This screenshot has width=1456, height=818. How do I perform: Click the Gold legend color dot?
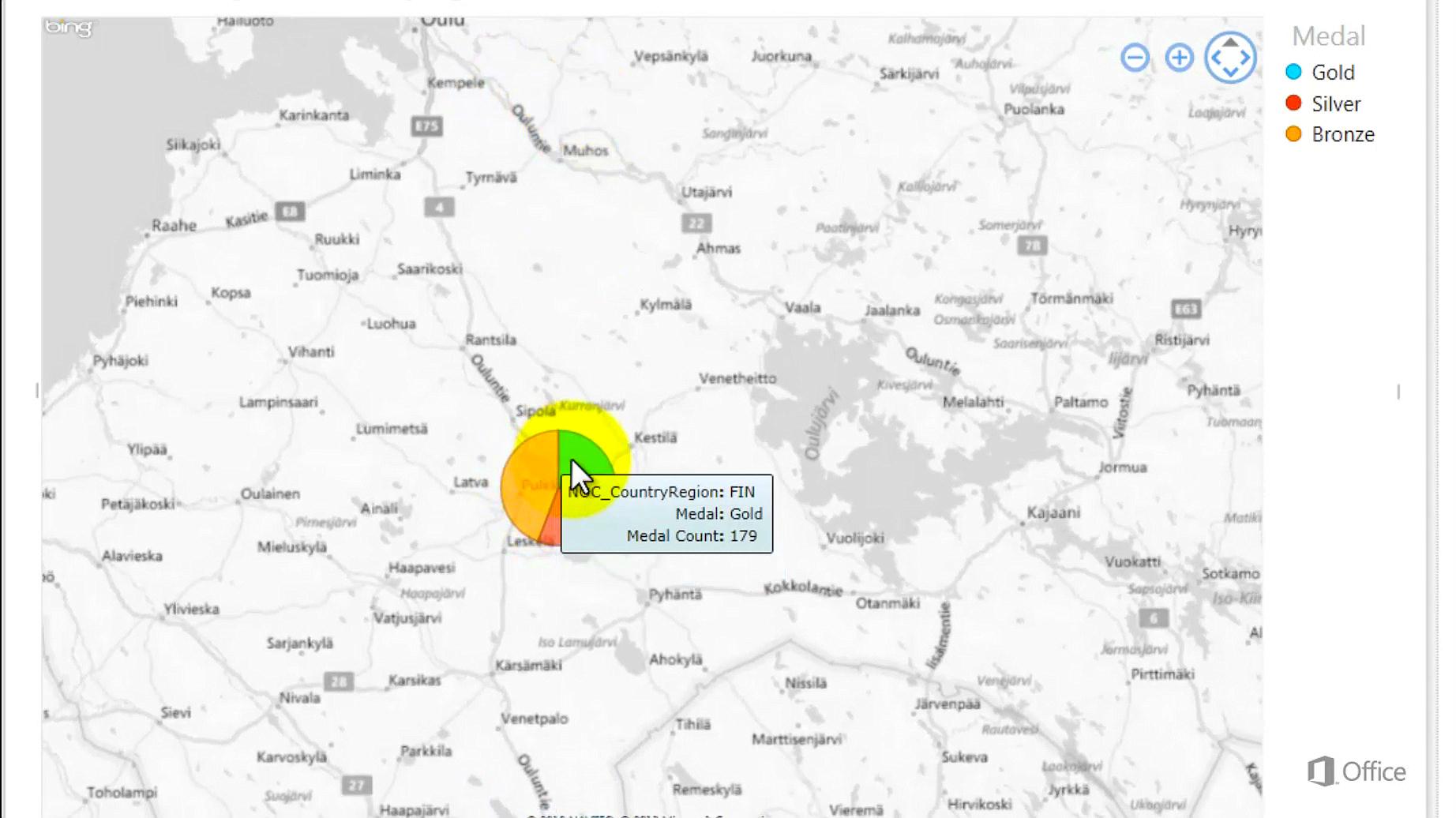click(x=1293, y=72)
